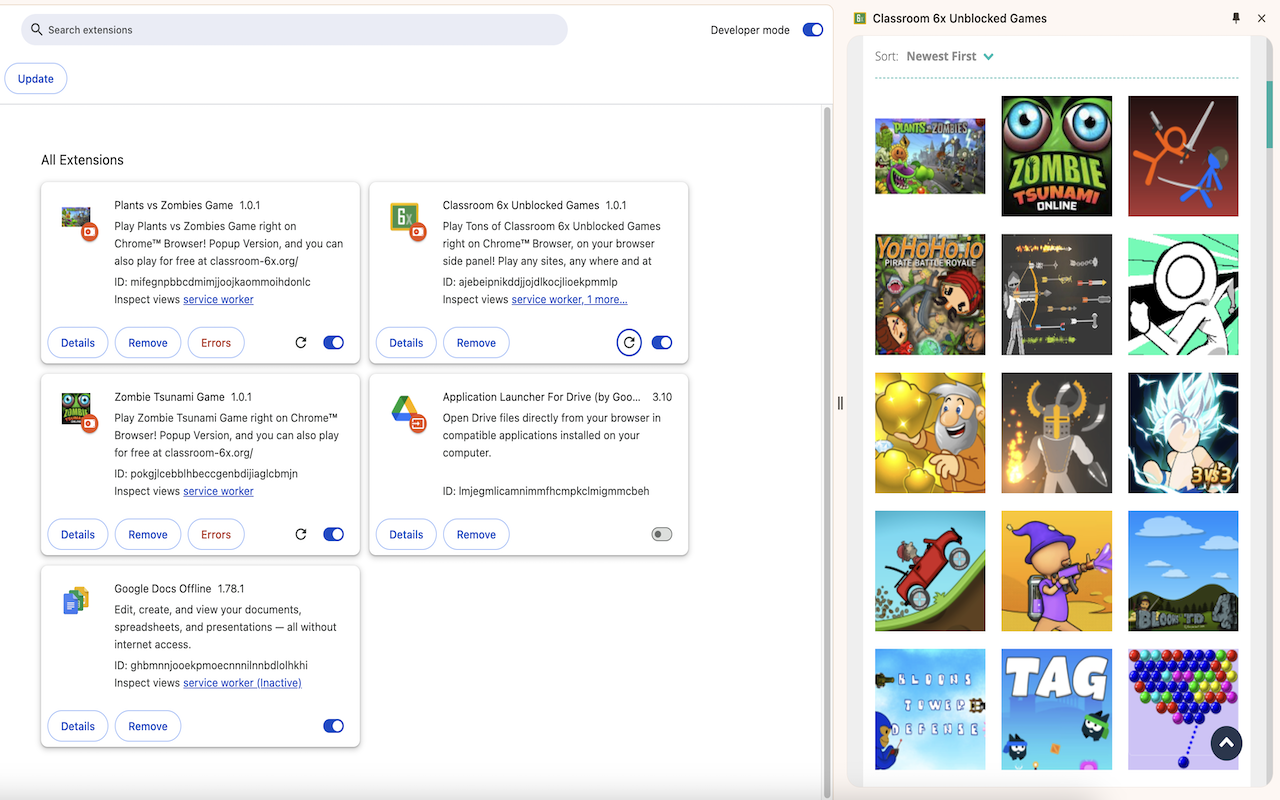Open the hill climb red car thumbnail
The height and width of the screenshot is (800, 1280).
[x=930, y=571]
